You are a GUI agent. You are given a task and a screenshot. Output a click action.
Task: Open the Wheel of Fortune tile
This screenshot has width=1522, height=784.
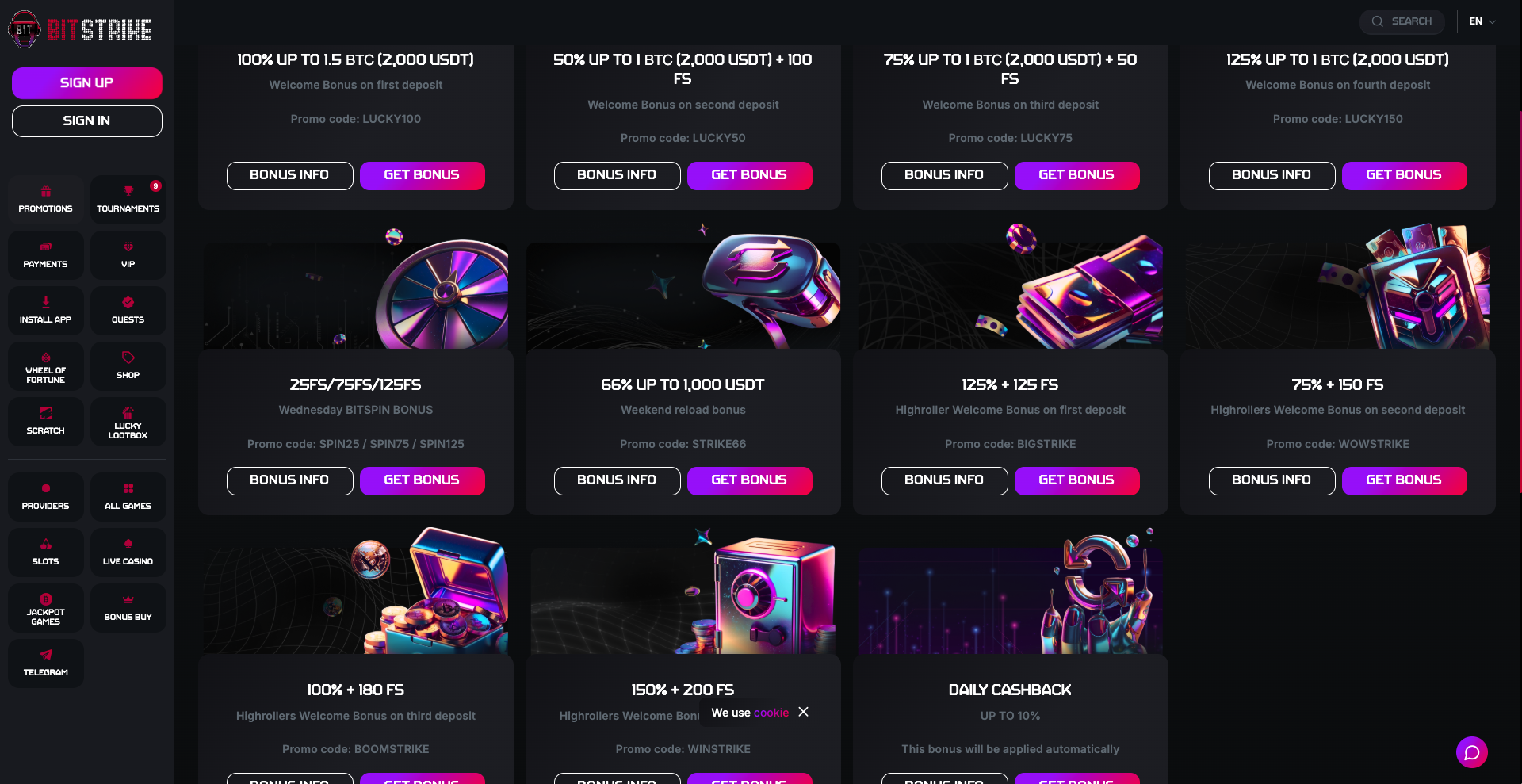pyautogui.click(x=45, y=365)
